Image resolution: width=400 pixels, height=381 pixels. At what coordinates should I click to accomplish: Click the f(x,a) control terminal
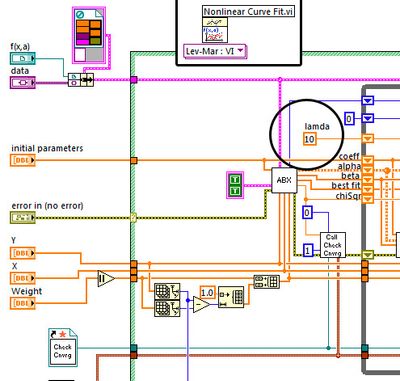23,59
